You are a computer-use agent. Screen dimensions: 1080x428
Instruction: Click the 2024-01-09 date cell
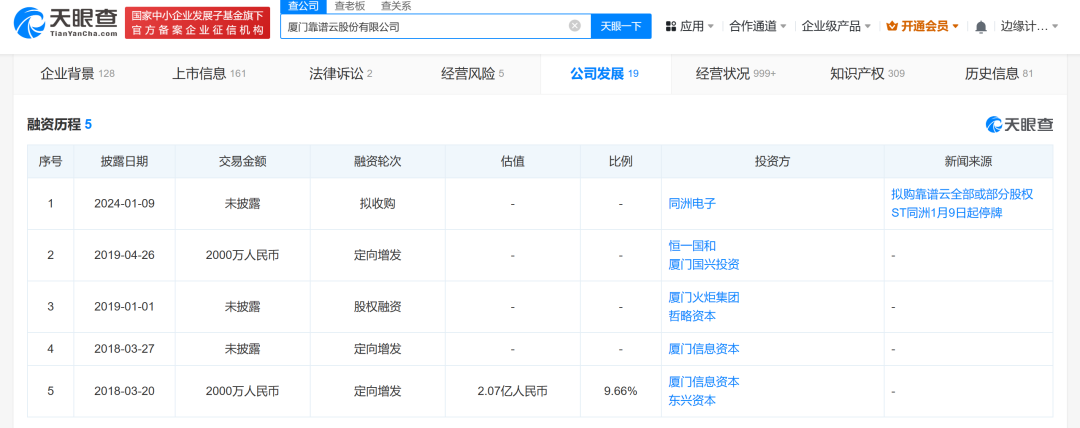click(x=124, y=204)
